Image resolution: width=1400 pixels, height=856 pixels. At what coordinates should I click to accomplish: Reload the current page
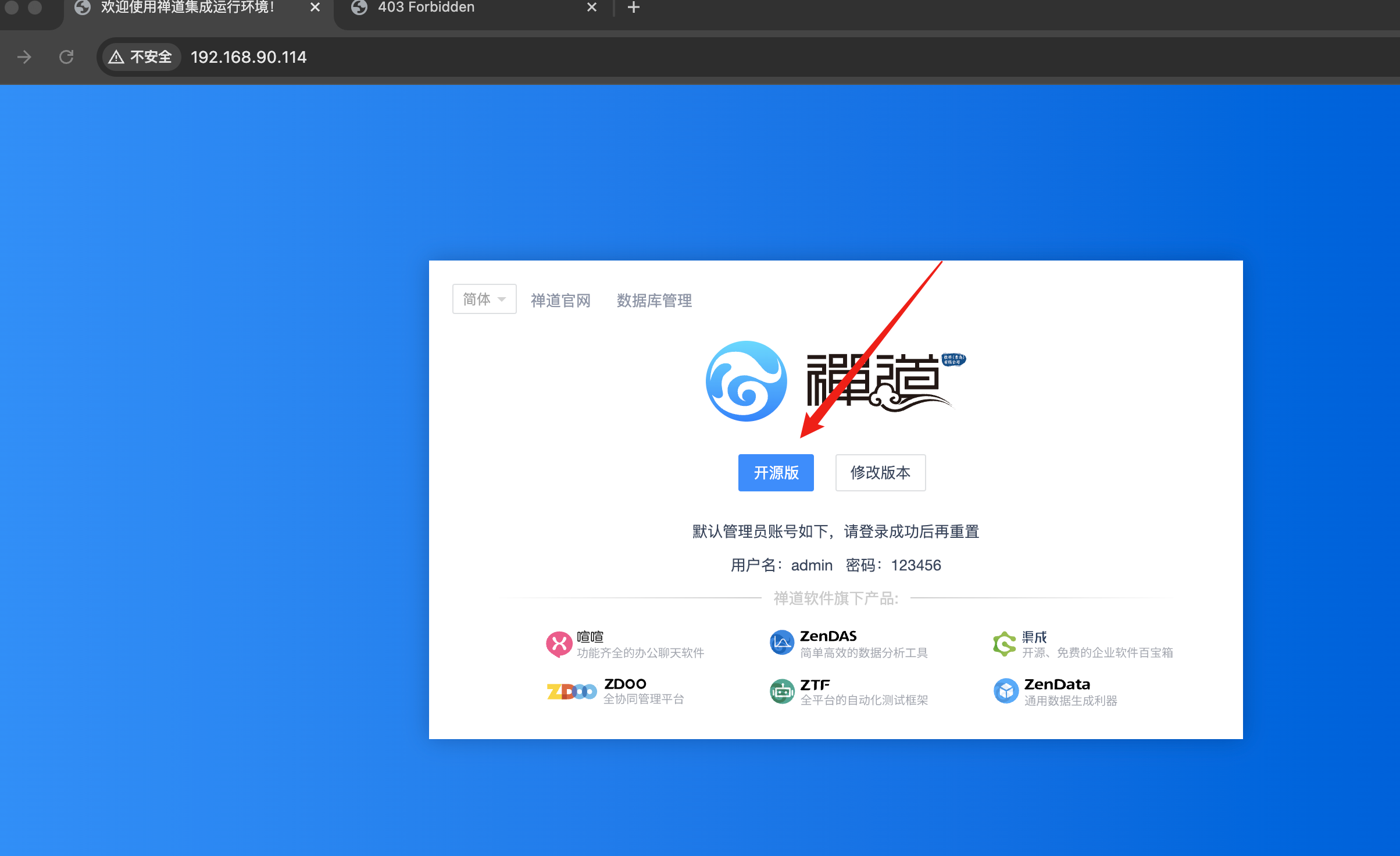pos(66,57)
